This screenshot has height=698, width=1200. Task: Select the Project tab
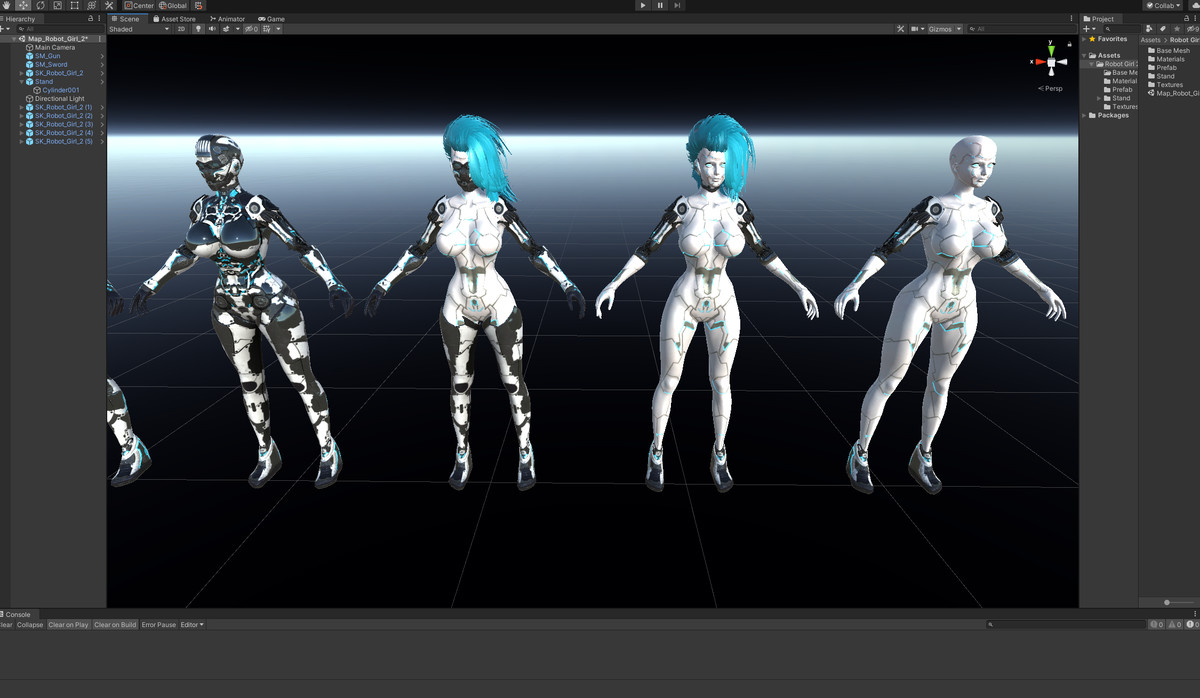click(1099, 19)
